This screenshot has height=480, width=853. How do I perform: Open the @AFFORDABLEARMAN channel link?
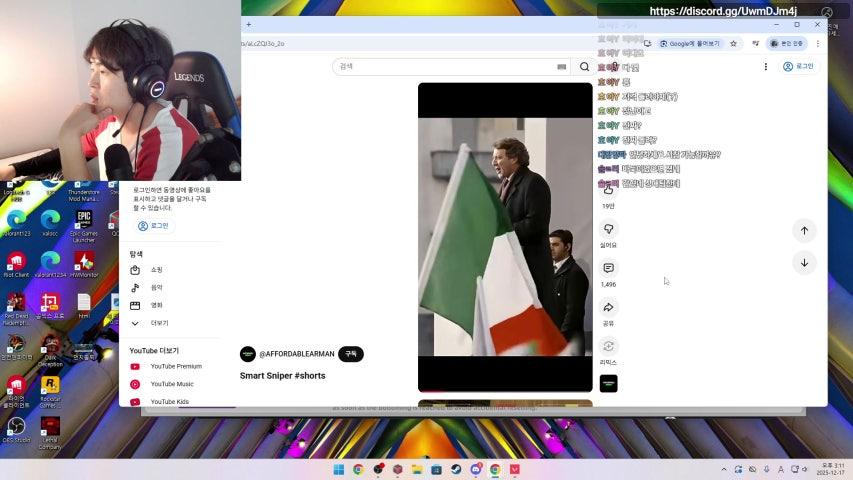point(297,354)
